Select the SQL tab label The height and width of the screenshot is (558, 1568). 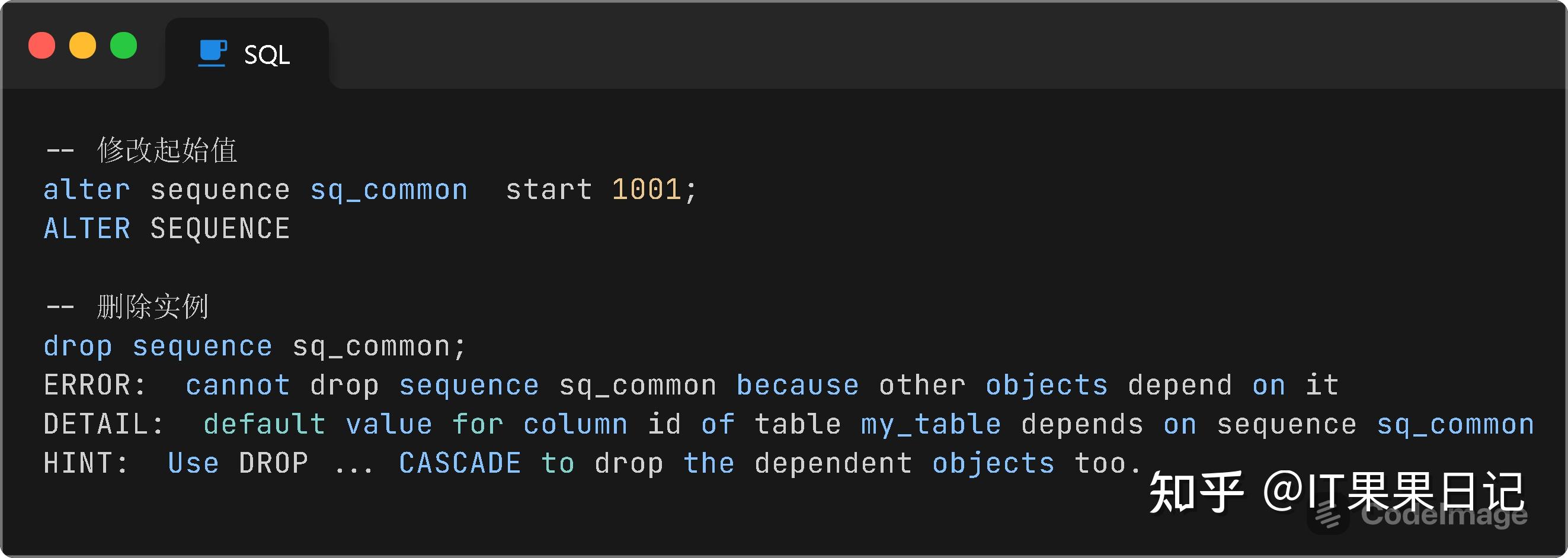click(267, 55)
